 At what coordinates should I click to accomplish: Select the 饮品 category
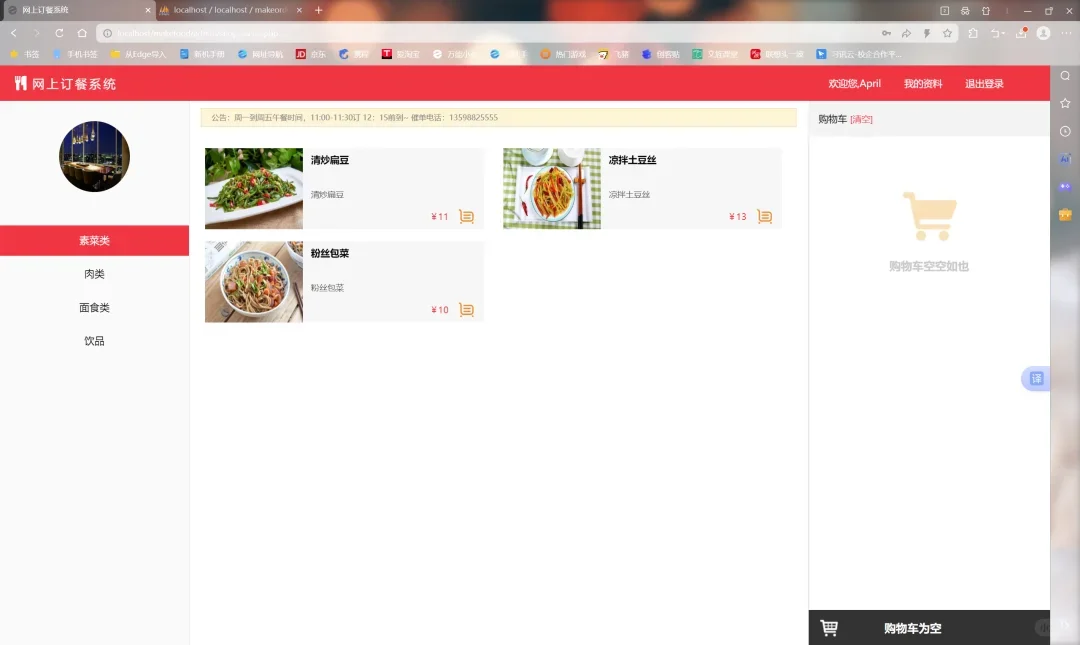click(x=94, y=340)
